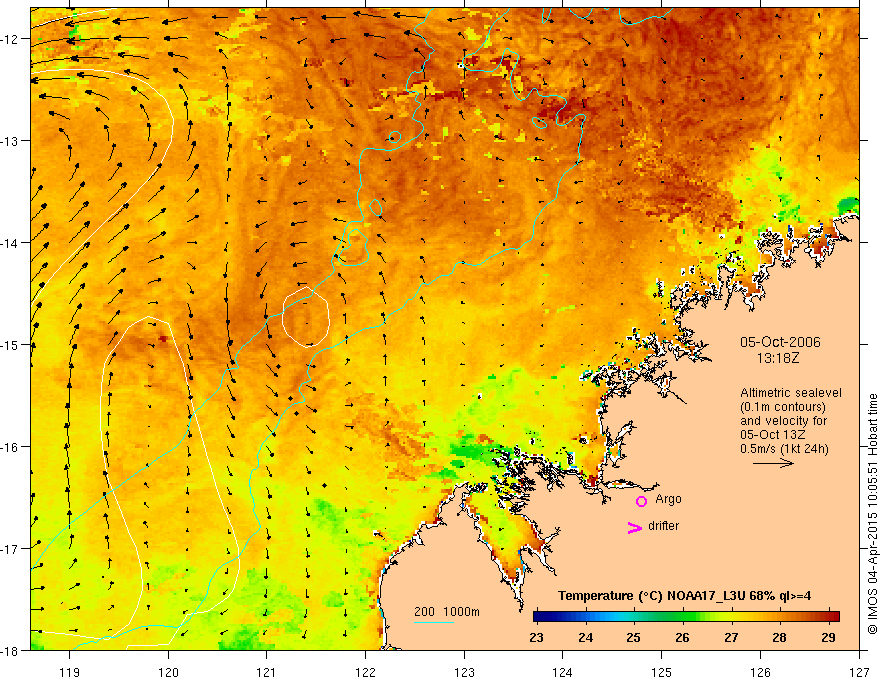Click the IMOS copyright timestamp text
880x680 pixels.
[873, 514]
